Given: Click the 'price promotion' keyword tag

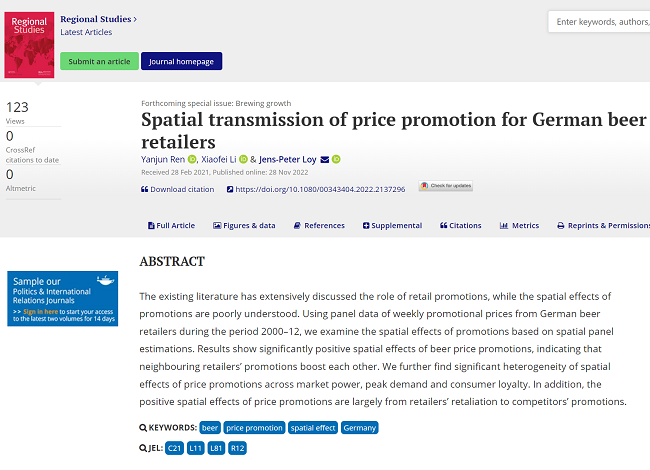Looking at the screenshot, I should click(254, 428).
